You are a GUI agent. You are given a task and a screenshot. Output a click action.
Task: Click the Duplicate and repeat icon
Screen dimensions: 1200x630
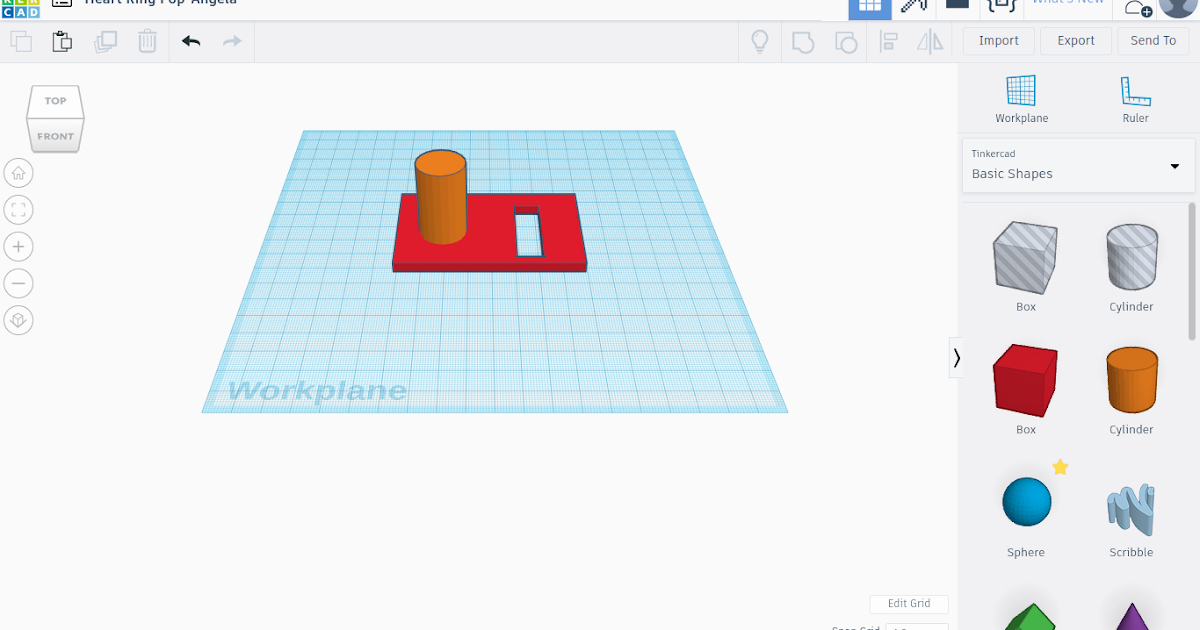pyautogui.click(x=105, y=41)
